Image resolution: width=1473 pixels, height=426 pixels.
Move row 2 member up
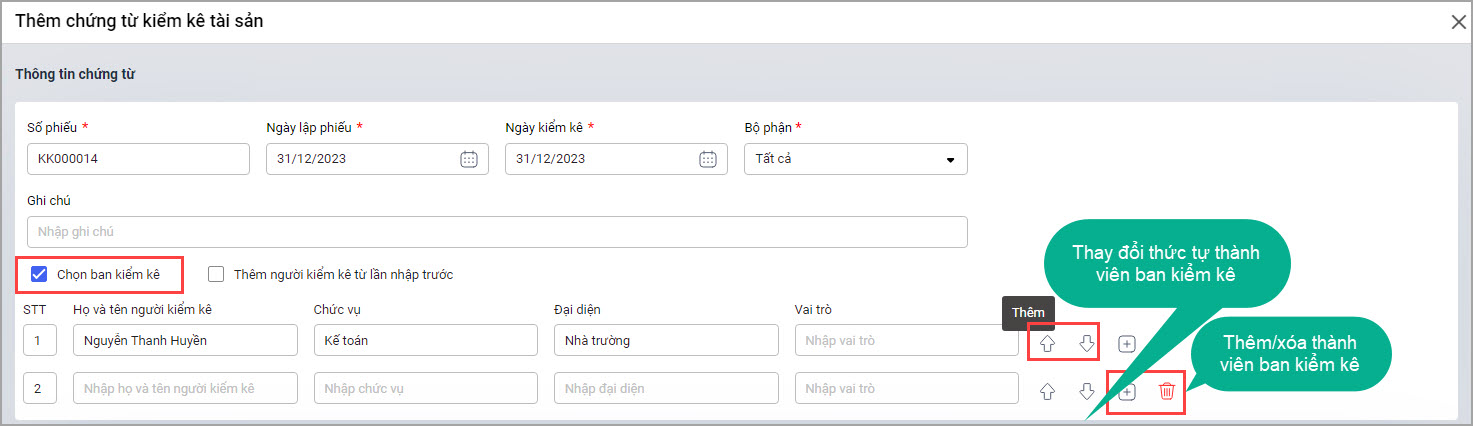tap(1047, 391)
